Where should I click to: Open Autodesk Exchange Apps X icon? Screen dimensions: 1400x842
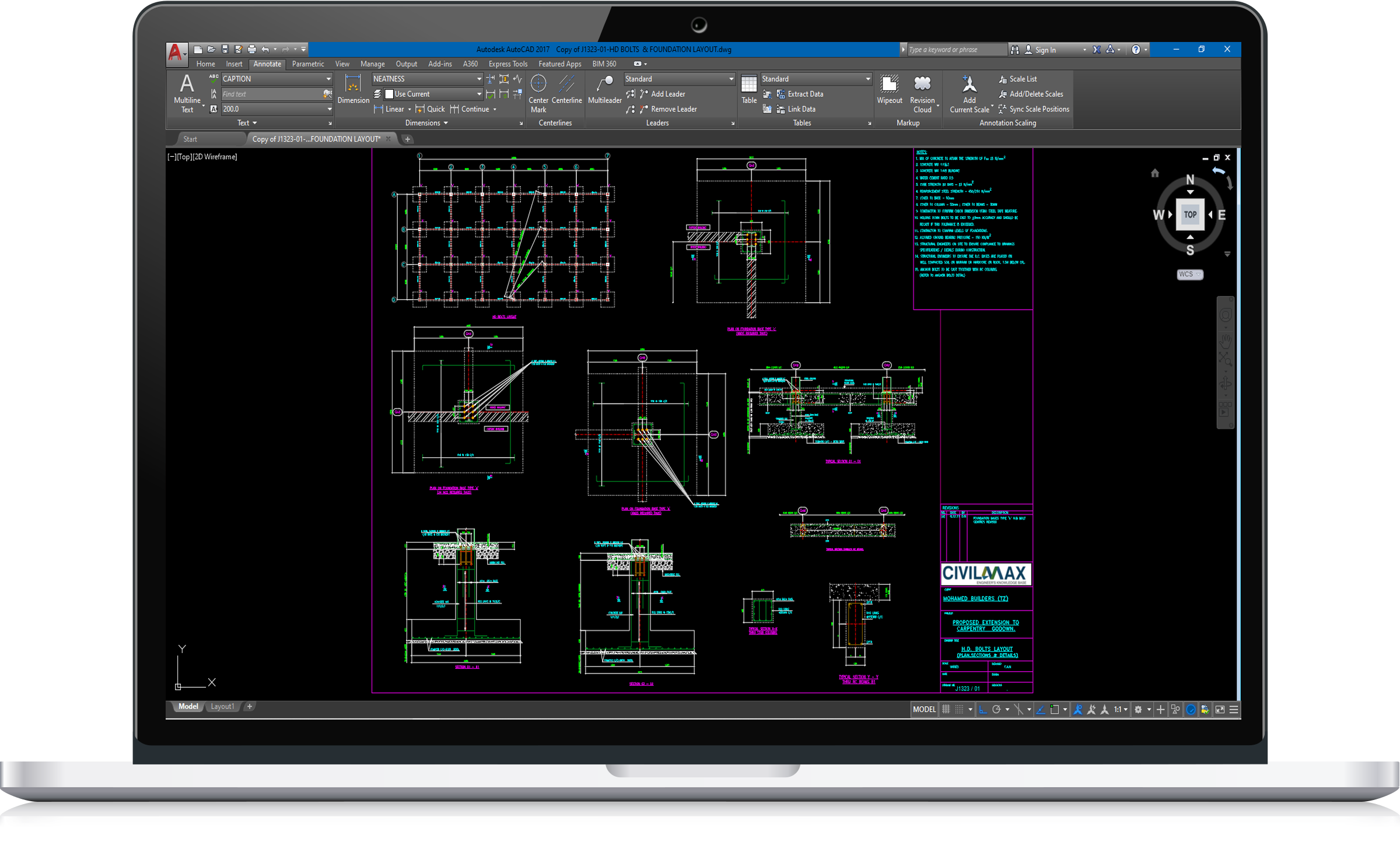click(1097, 50)
